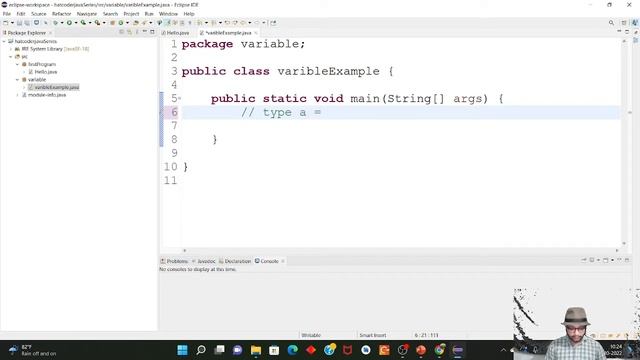
Task: Click the main method declaration line
Action: (x=357, y=98)
